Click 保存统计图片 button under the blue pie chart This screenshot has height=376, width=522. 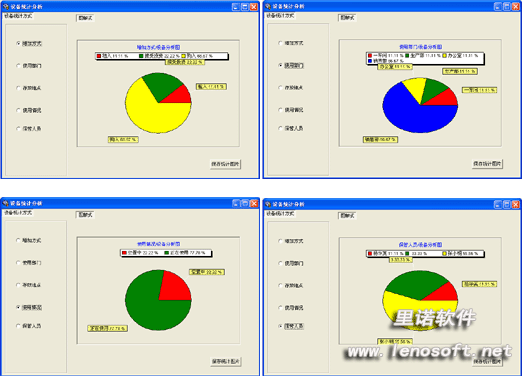[x=487, y=164]
